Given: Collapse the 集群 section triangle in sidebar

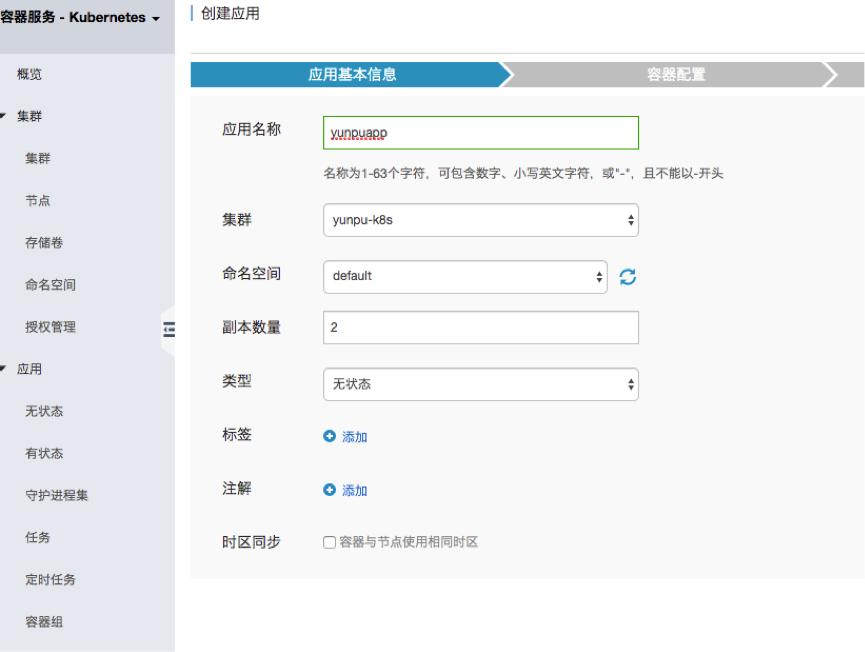Looking at the screenshot, I should [4, 117].
